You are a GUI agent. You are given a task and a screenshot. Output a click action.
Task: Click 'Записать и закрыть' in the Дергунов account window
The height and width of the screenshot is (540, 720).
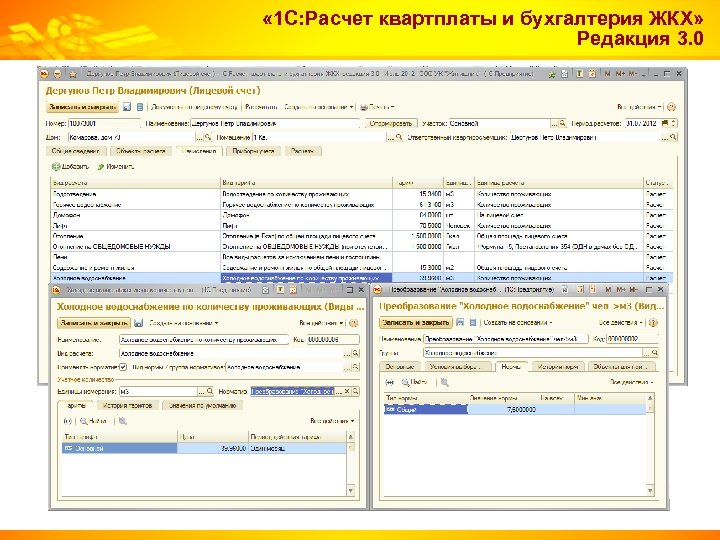(82, 107)
